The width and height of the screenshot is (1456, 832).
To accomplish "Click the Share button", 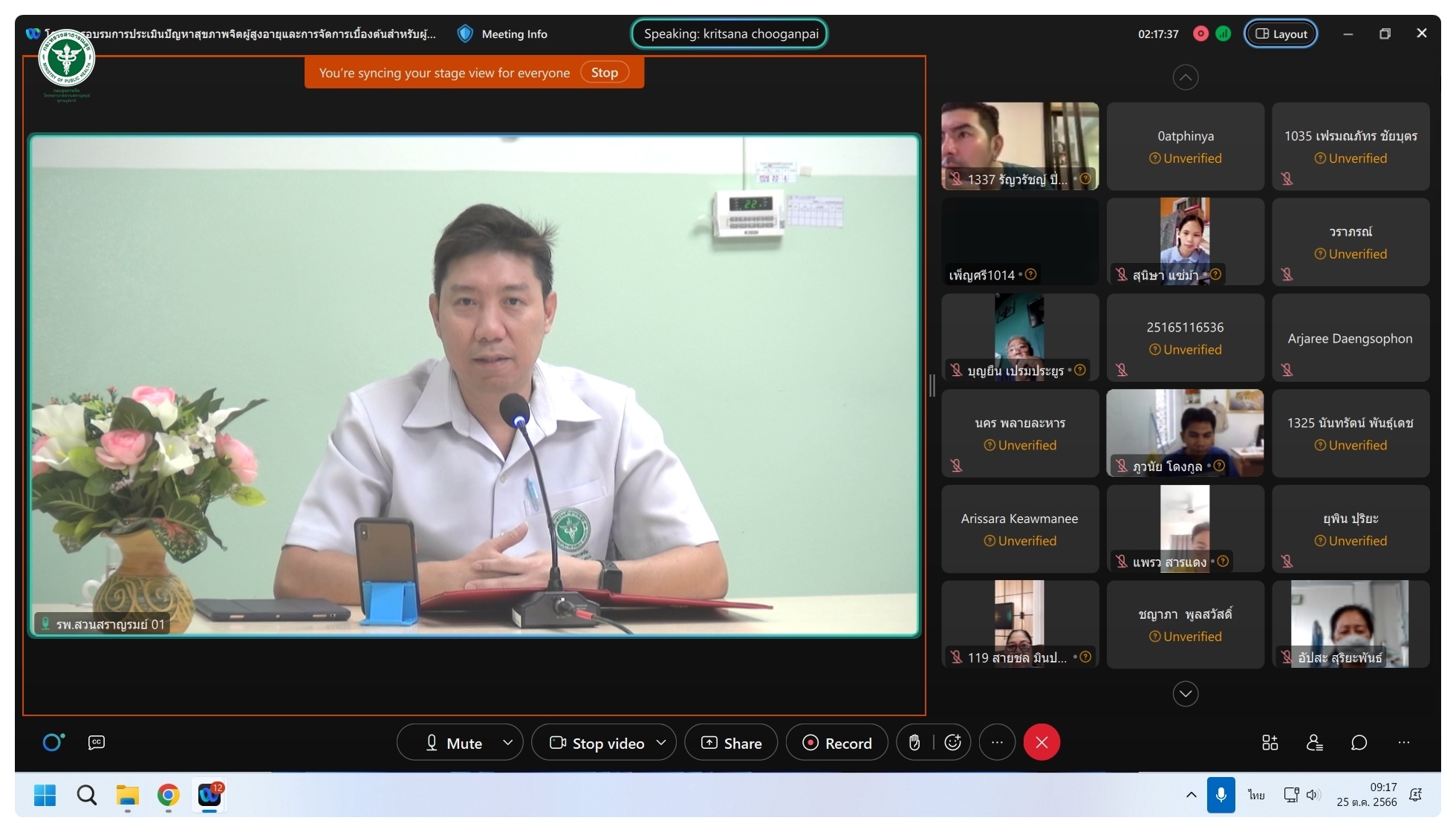I will coord(731,742).
